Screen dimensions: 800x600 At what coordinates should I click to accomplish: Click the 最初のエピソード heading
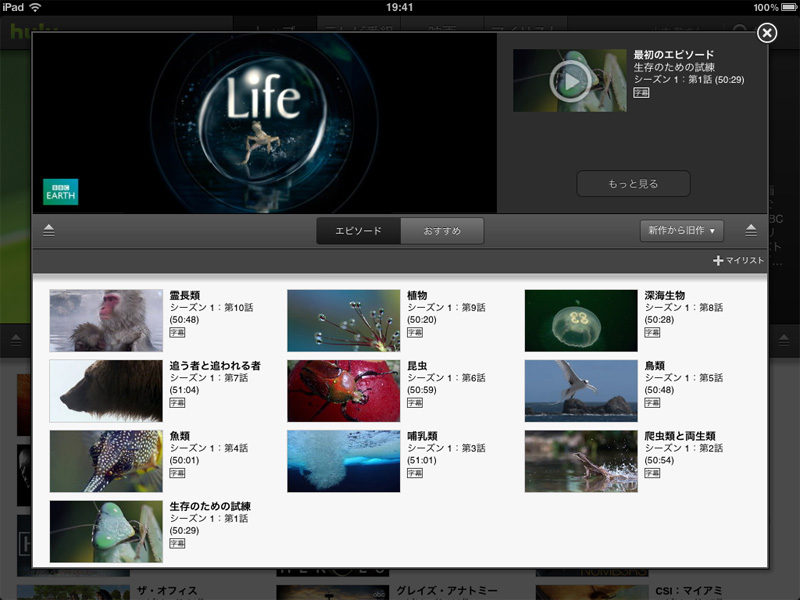coord(673,55)
